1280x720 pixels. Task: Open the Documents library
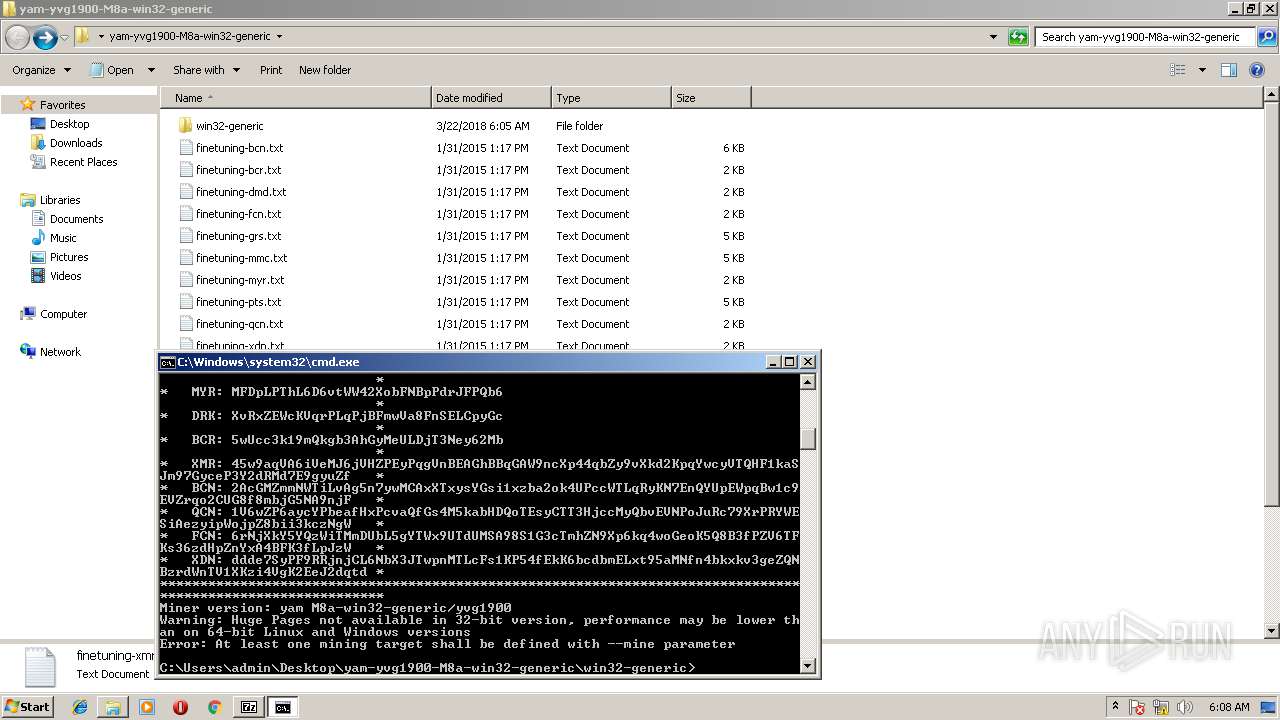pyautogui.click(x=76, y=219)
